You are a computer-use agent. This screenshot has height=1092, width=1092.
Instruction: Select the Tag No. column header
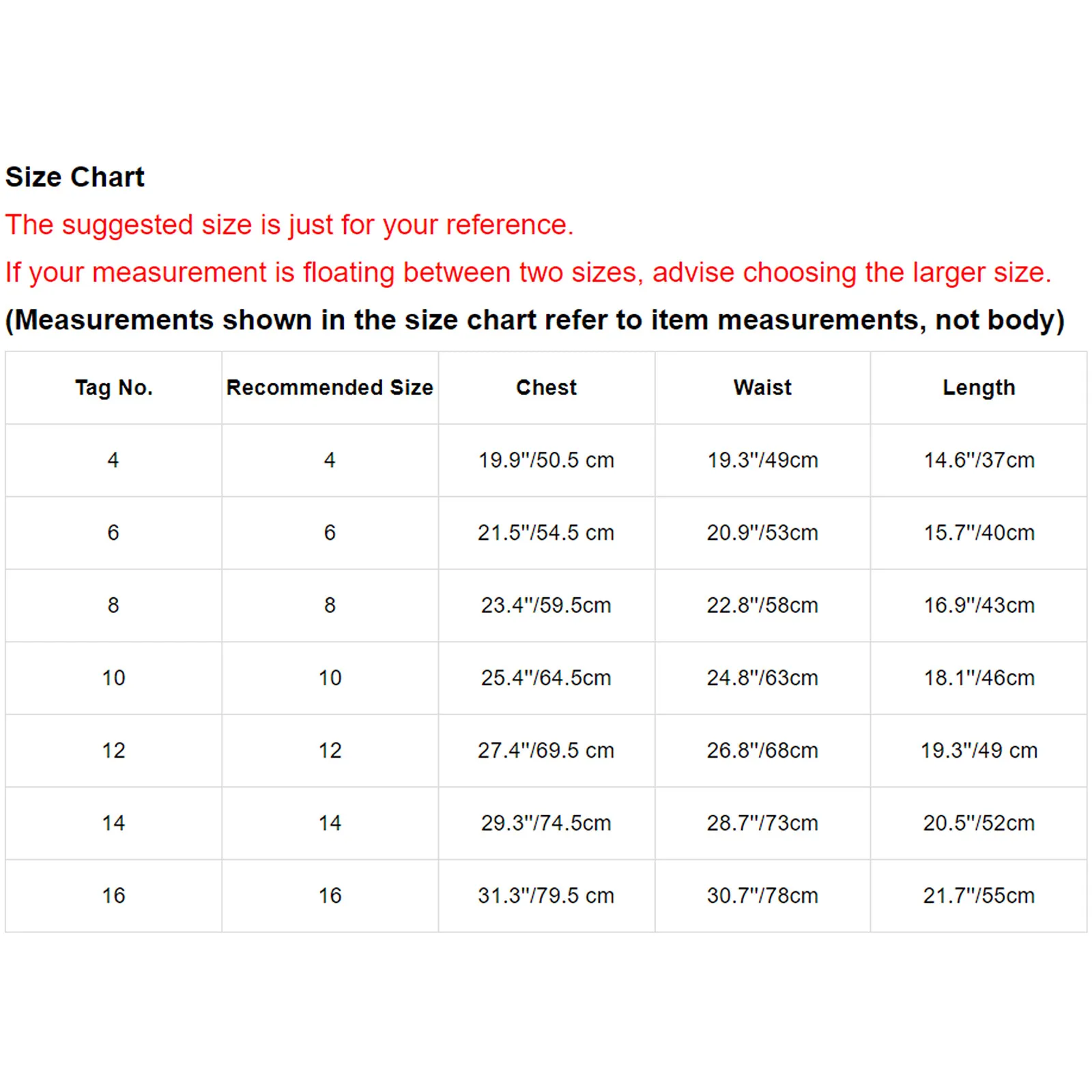(x=114, y=388)
